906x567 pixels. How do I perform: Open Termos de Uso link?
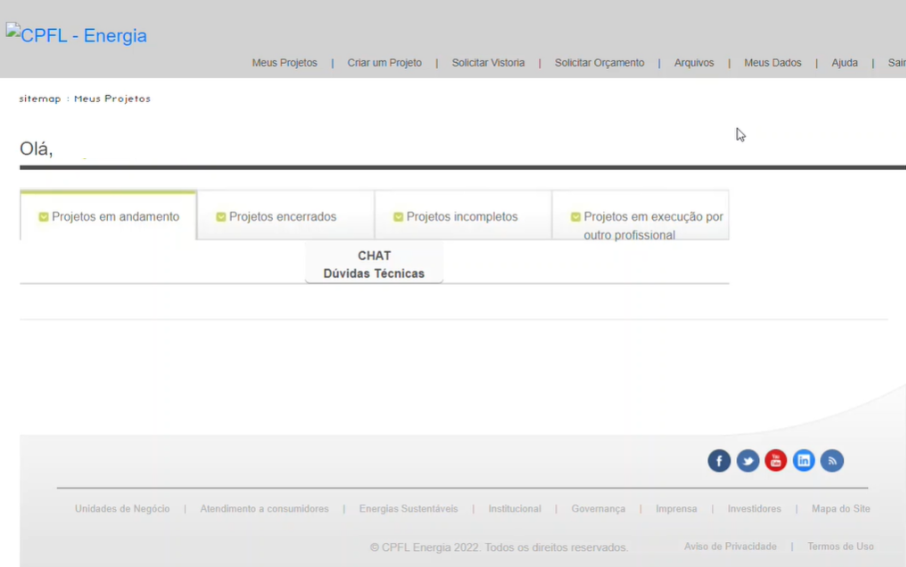(841, 546)
